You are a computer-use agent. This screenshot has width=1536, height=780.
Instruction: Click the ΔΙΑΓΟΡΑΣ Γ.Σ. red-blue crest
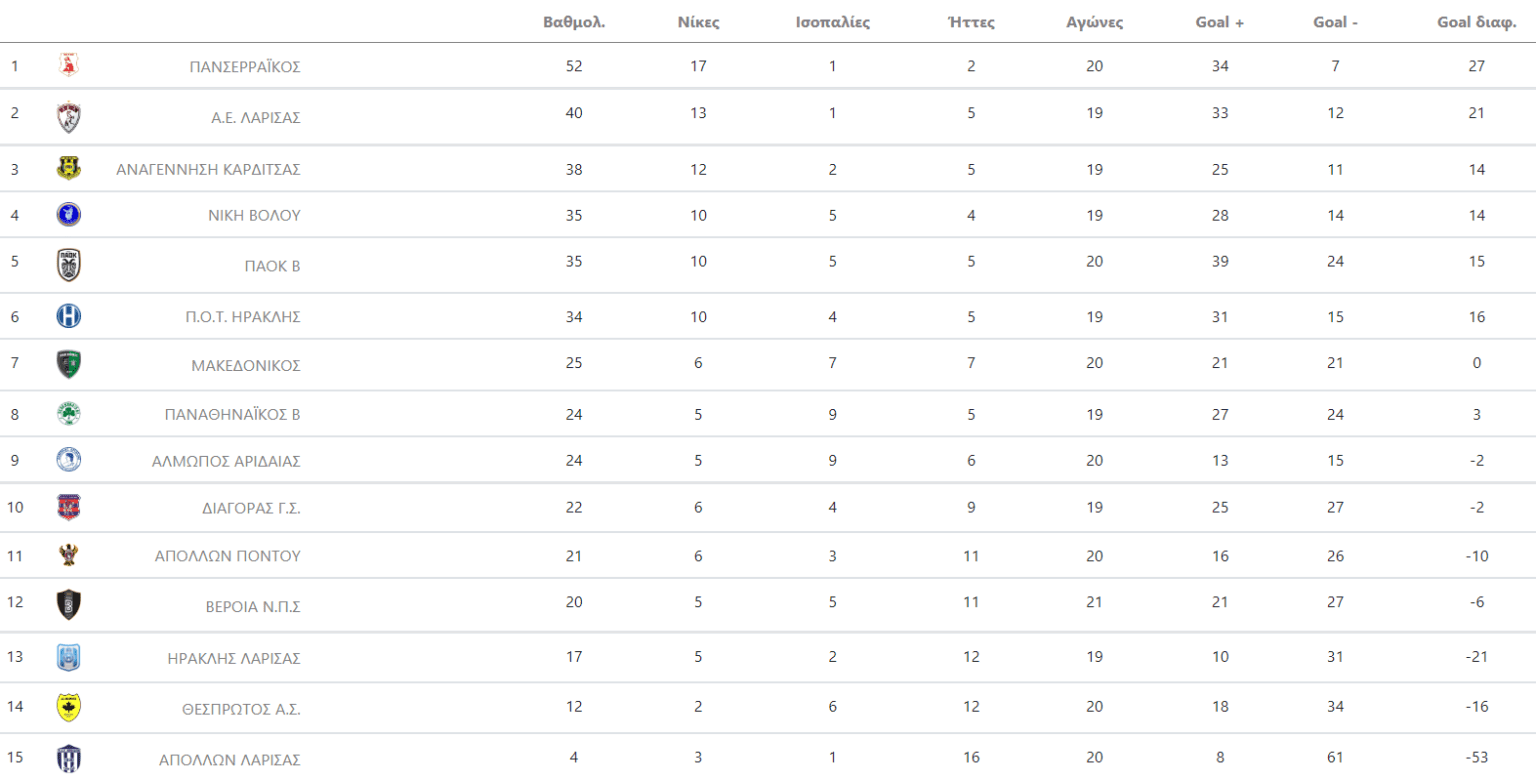pyautogui.click(x=69, y=507)
